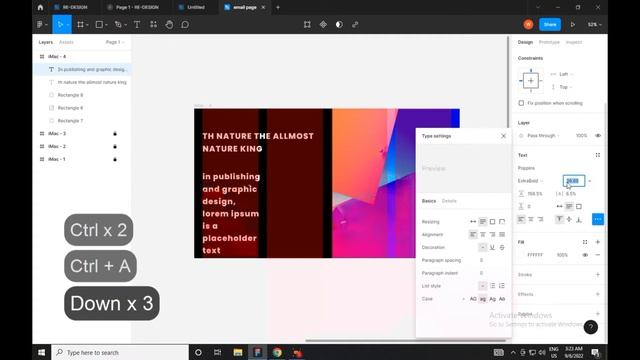640x360 pixels.
Task: Click the Present play icon
Action: 573,24
